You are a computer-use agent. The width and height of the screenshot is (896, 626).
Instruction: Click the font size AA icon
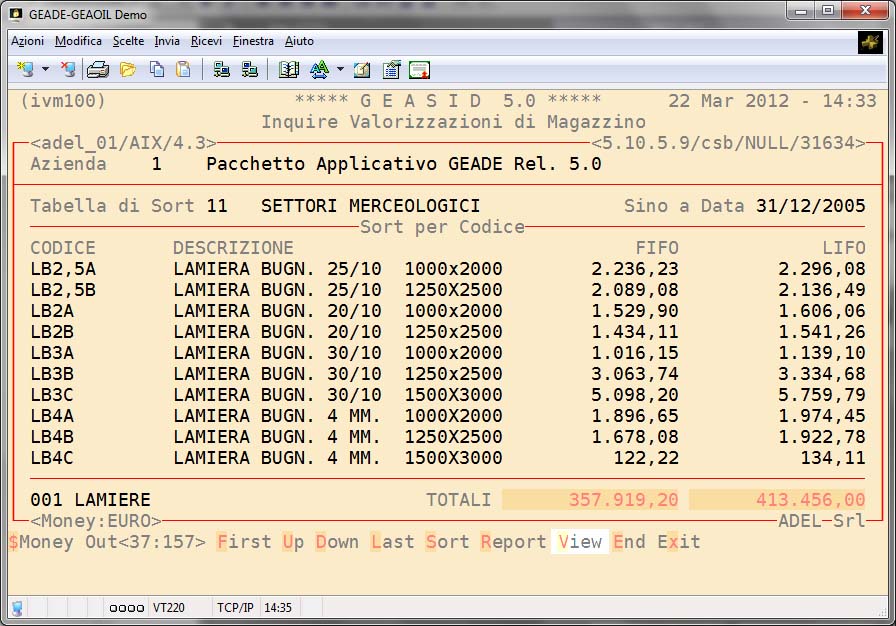(x=319, y=69)
